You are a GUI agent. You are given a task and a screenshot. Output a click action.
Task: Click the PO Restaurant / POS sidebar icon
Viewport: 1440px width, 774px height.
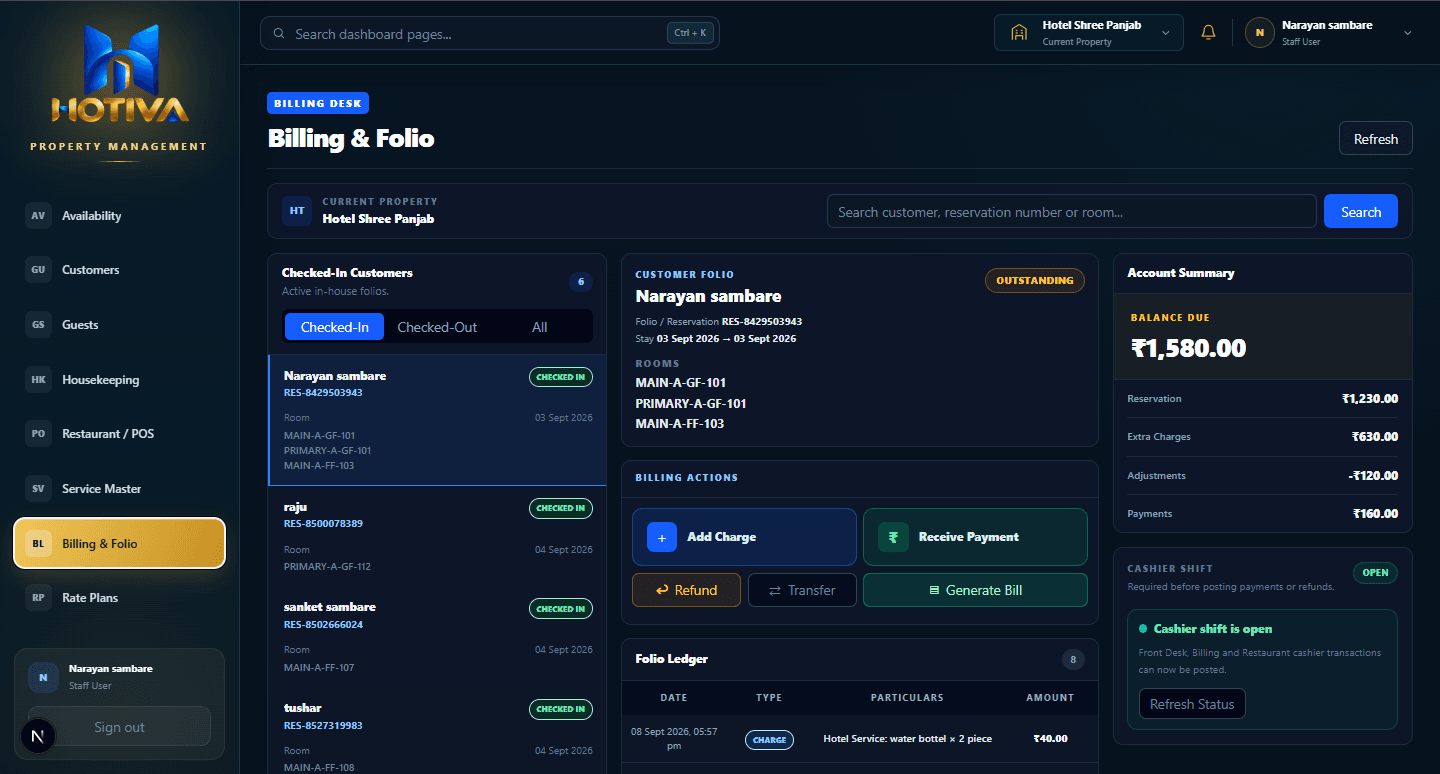(38, 434)
